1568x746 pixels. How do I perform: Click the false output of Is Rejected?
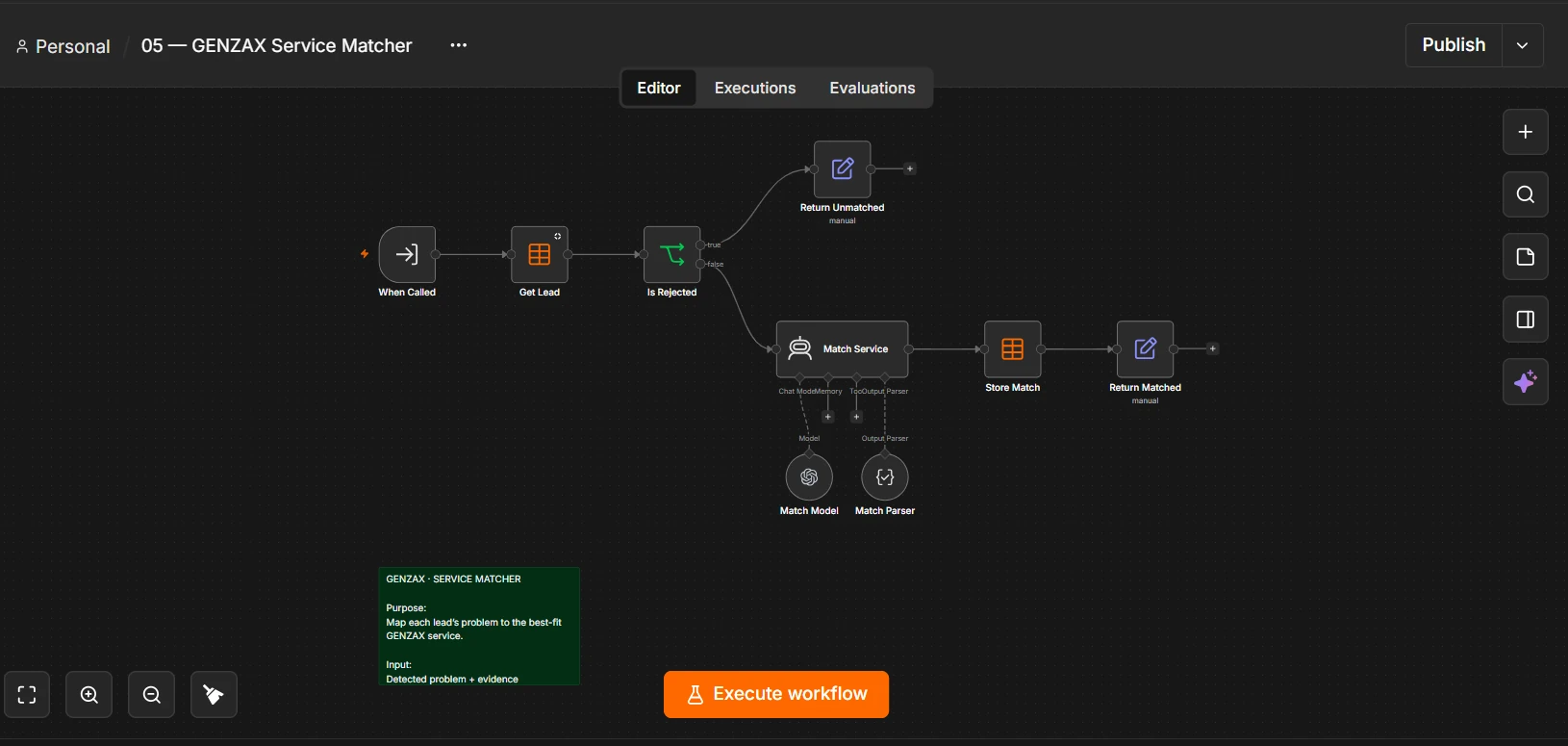click(701, 264)
